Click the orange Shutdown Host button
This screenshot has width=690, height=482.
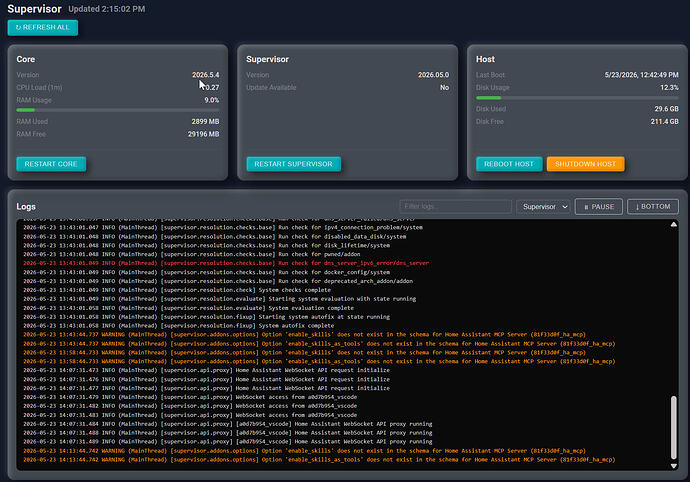click(x=585, y=164)
